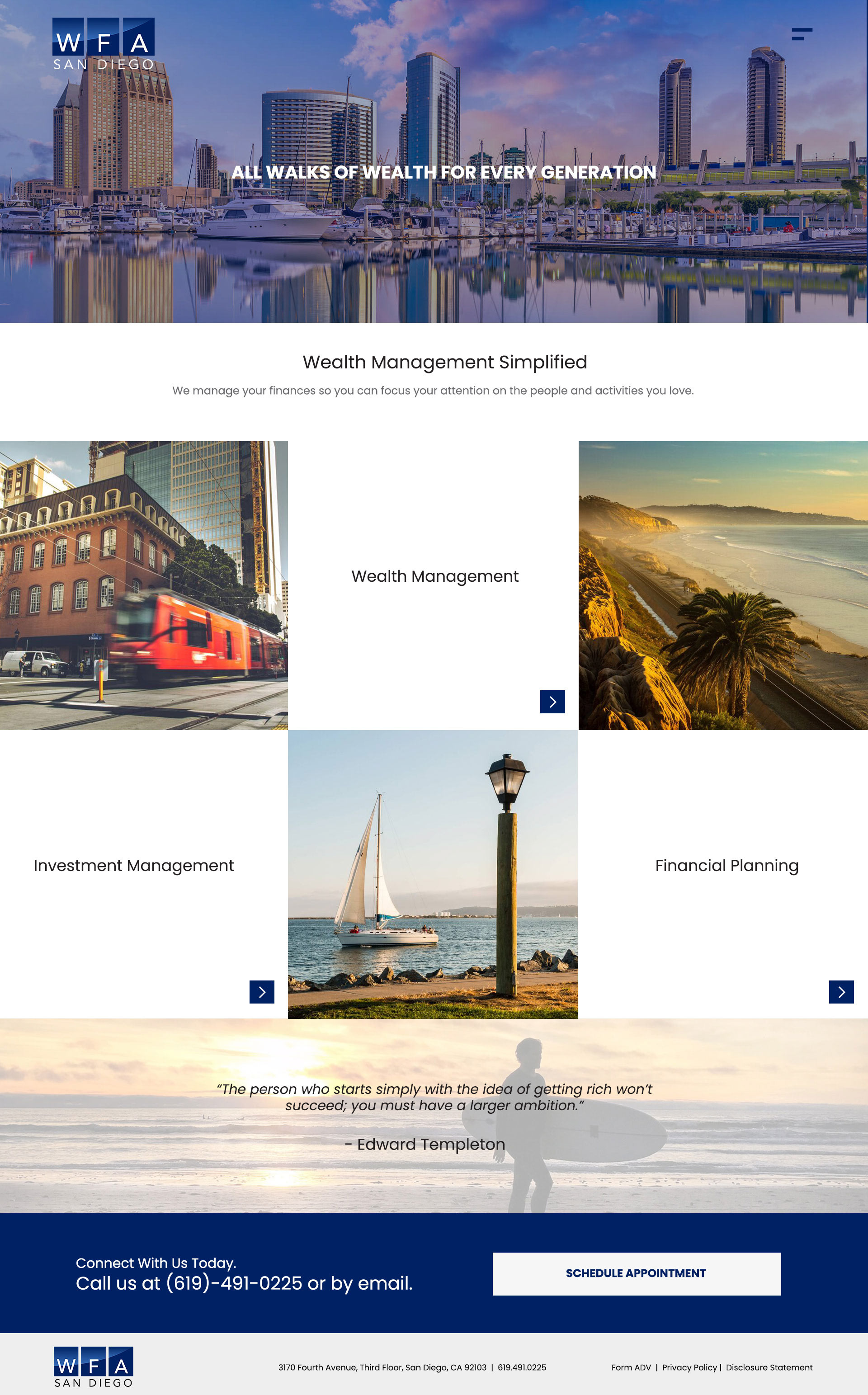The width and height of the screenshot is (868, 1395).
Task: Click the Investment Management tile heading
Action: [x=134, y=865]
